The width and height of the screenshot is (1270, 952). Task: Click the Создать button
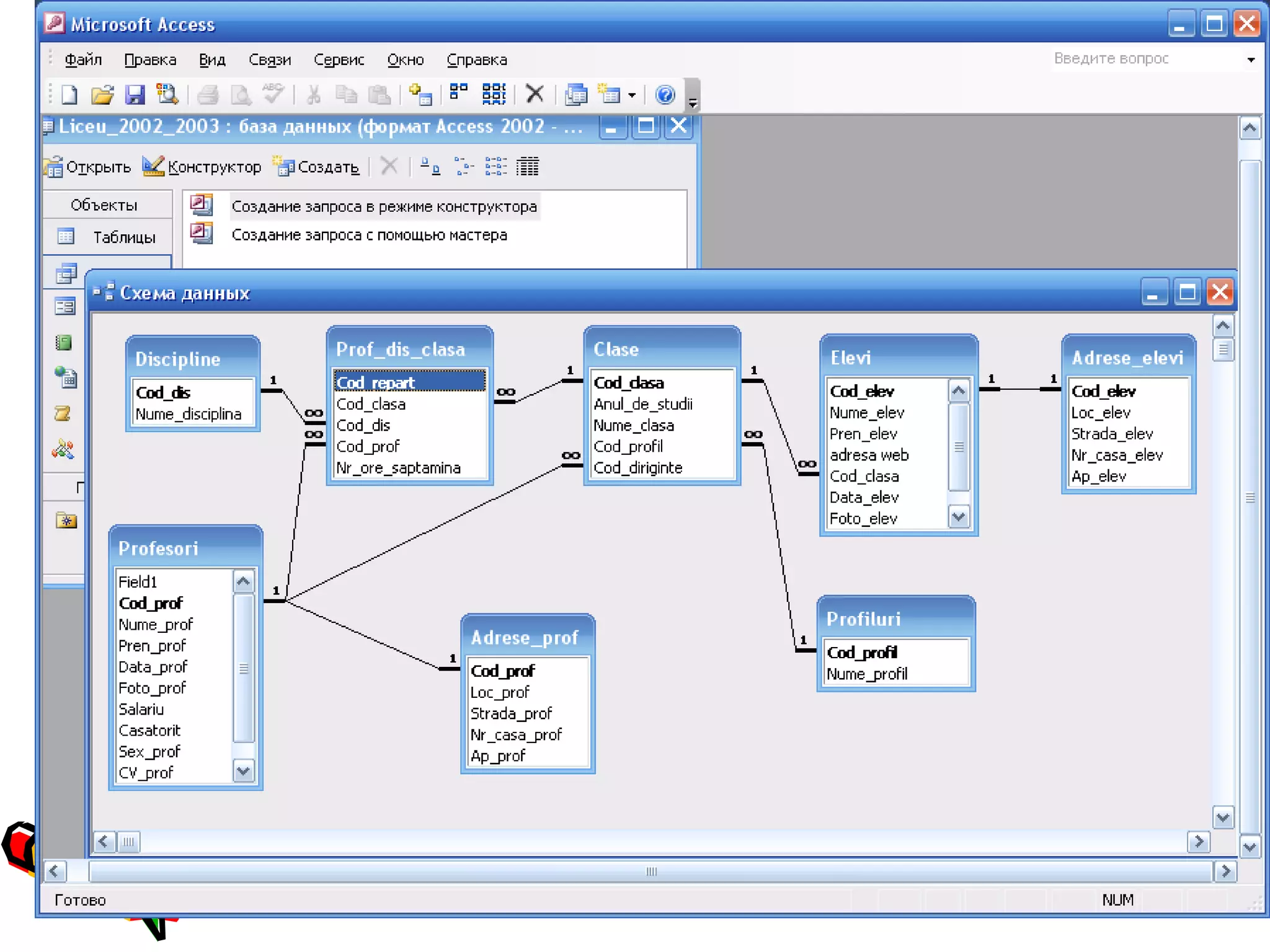tap(316, 167)
